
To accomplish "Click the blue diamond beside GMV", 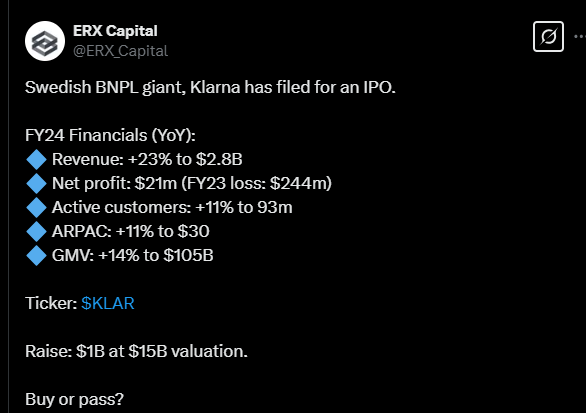I will click(37, 255).
